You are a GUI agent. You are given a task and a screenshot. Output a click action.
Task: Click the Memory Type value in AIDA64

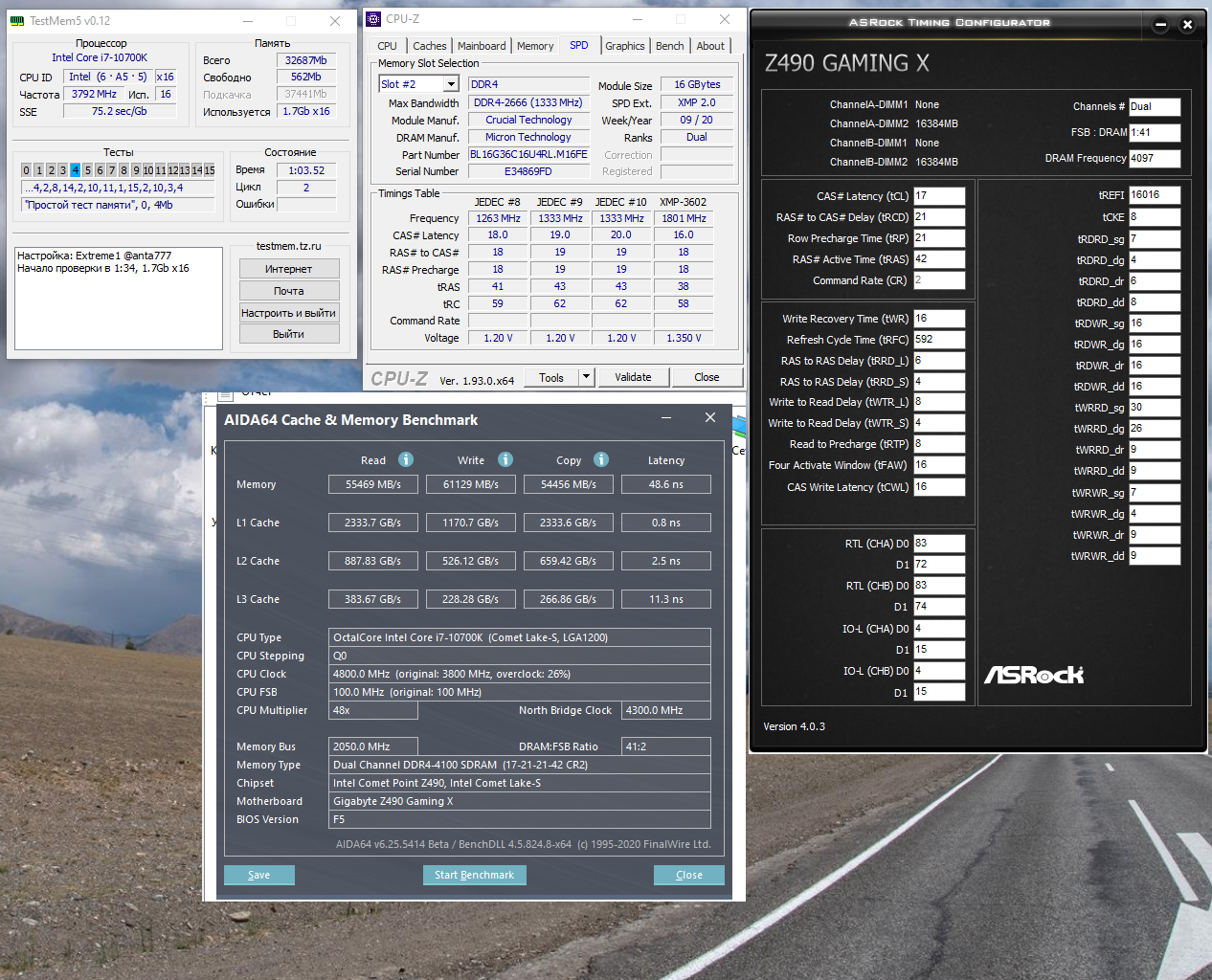point(520,765)
